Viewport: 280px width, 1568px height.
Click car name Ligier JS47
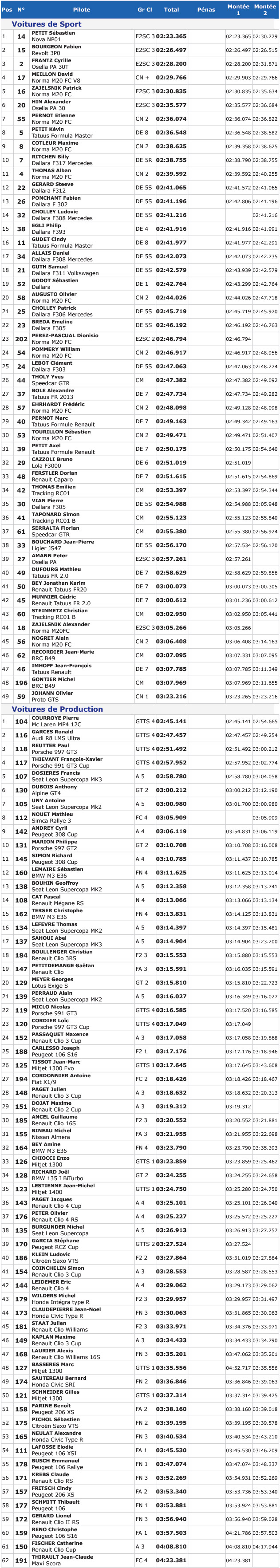coord(46,548)
